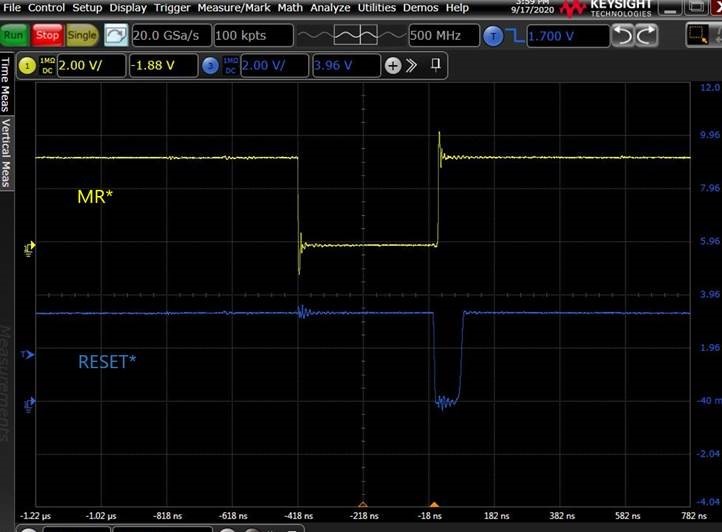
Task: Click the auto scale icon button
Action: point(116,35)
